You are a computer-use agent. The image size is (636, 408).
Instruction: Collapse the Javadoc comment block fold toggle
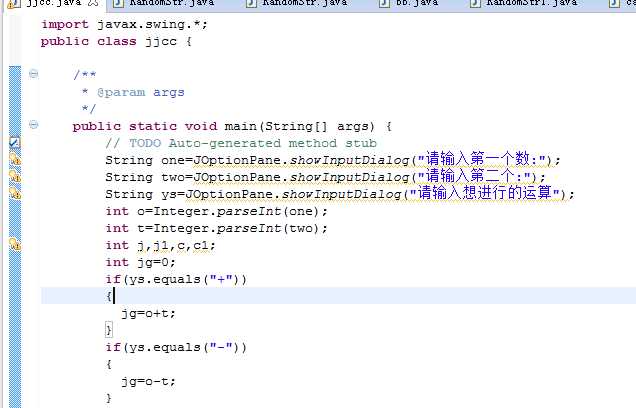pos(34,74)
